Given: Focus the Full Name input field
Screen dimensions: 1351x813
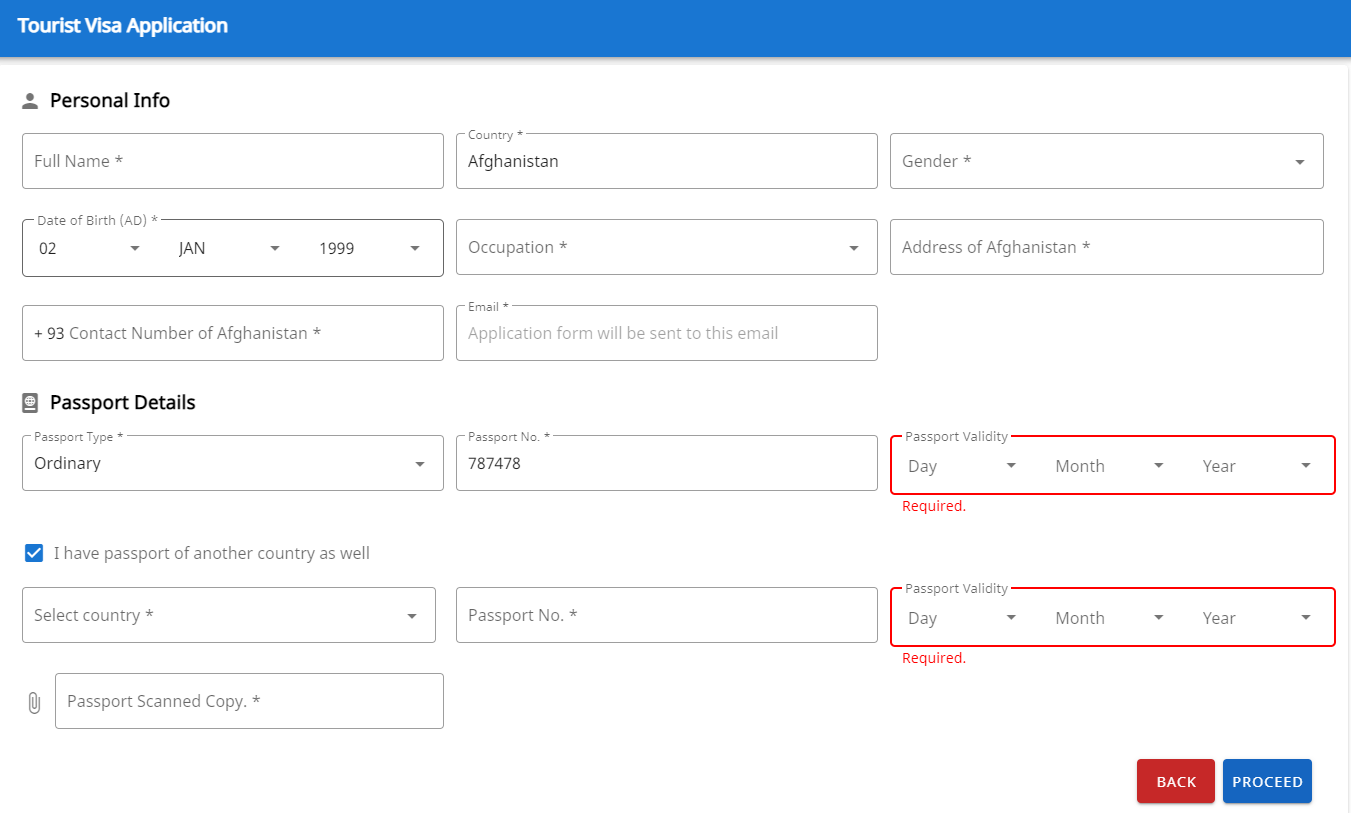Looking at the screenshot, I should click(233, 161).
